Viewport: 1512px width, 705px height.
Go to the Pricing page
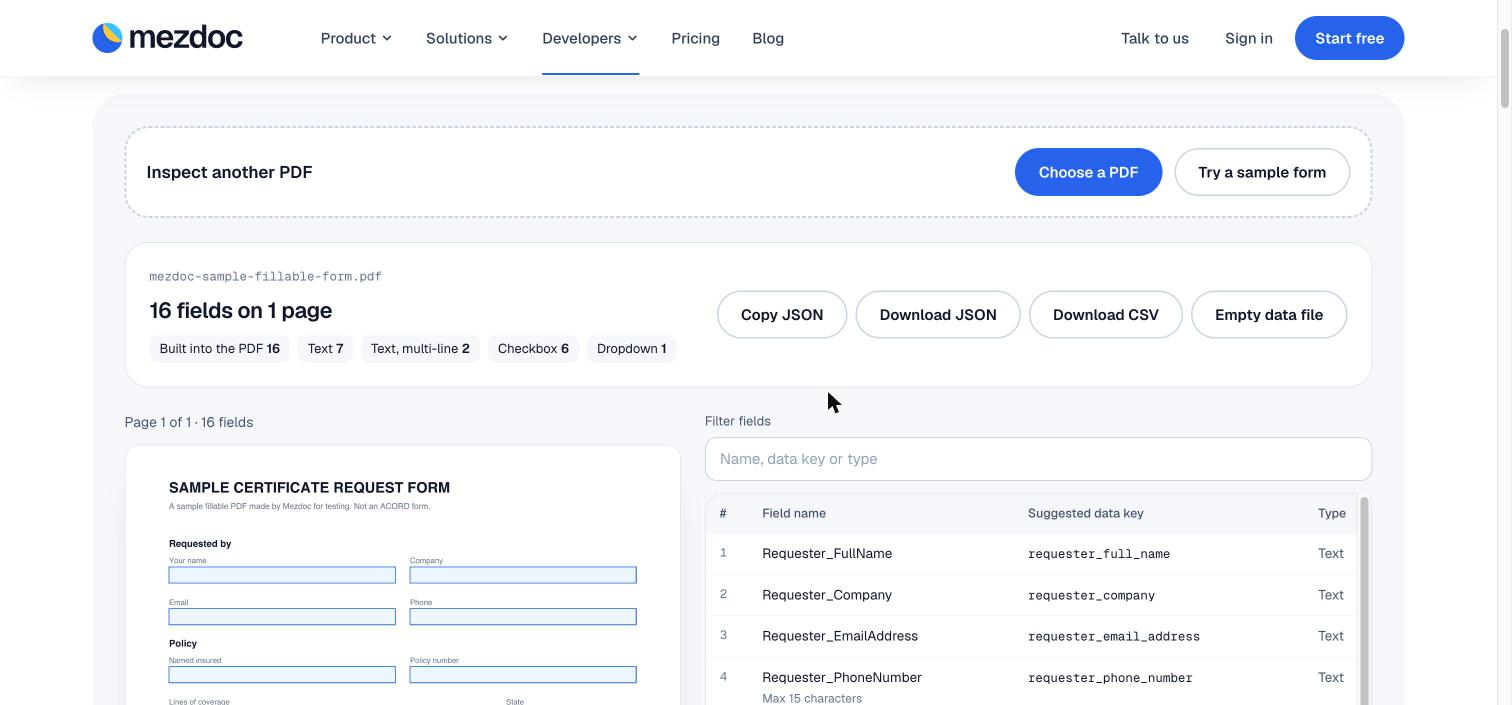tap(695, 38)
